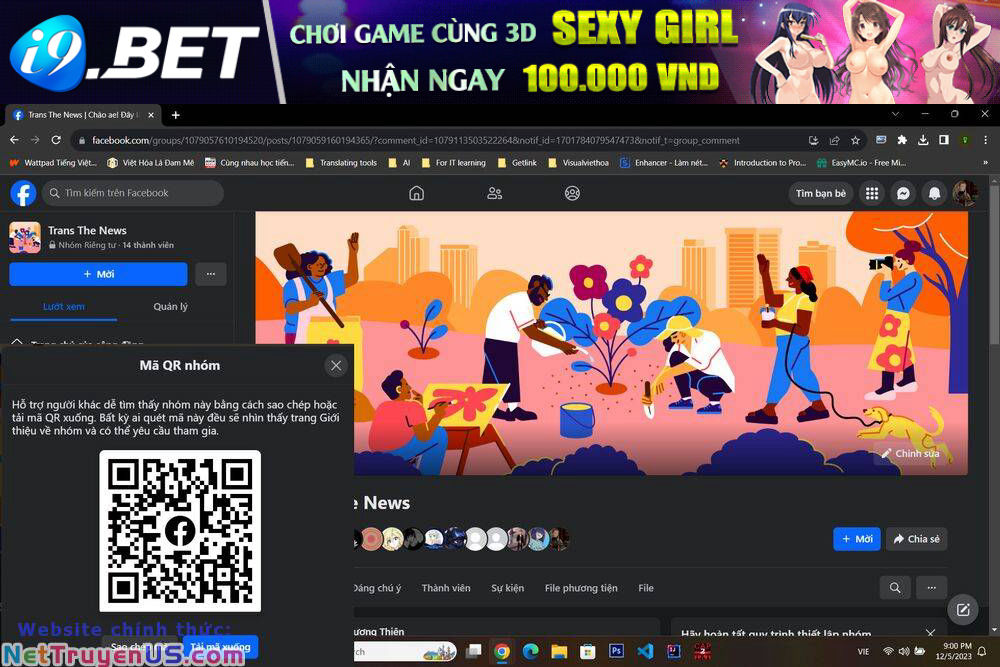Open the three-dot more menu in group tabs
Screen dimensions: 1000x667
click(931, 588)
